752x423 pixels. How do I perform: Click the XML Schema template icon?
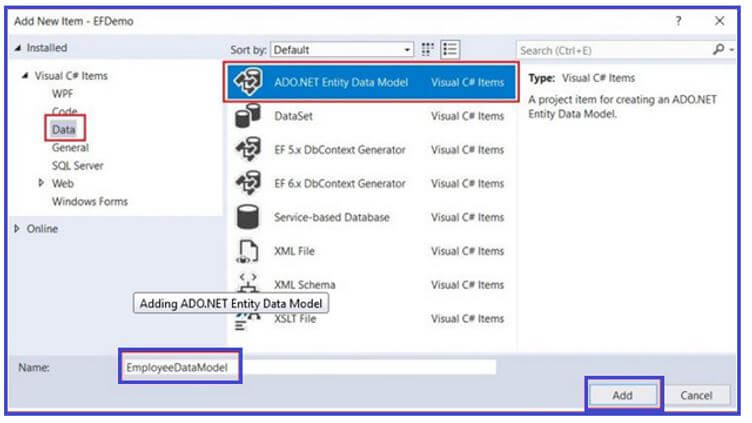(248, 283)
